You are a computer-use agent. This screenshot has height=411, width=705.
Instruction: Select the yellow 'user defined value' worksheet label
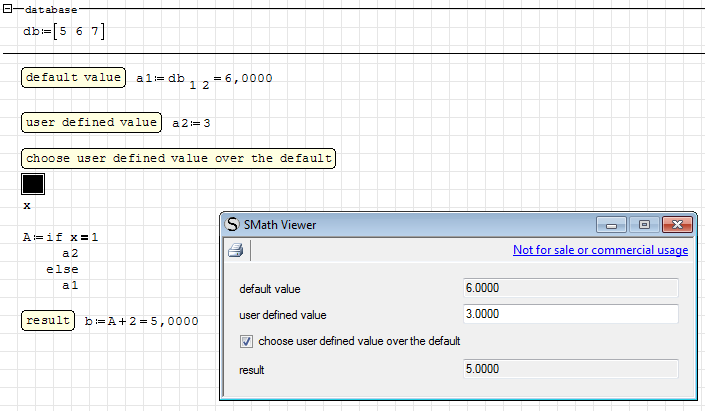(91, 122)
